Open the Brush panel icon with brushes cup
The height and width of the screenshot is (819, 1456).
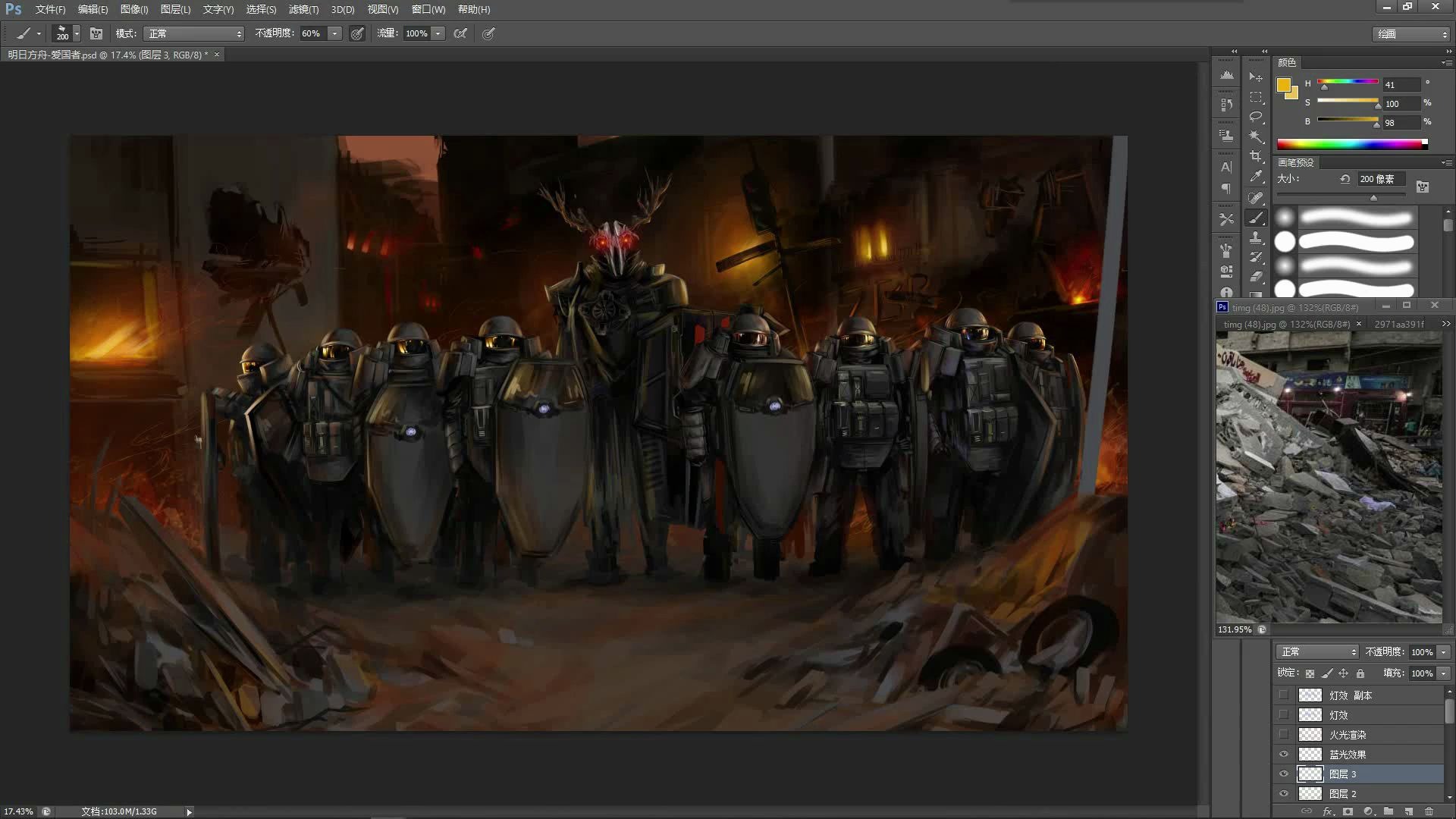tap(1226, 249)
